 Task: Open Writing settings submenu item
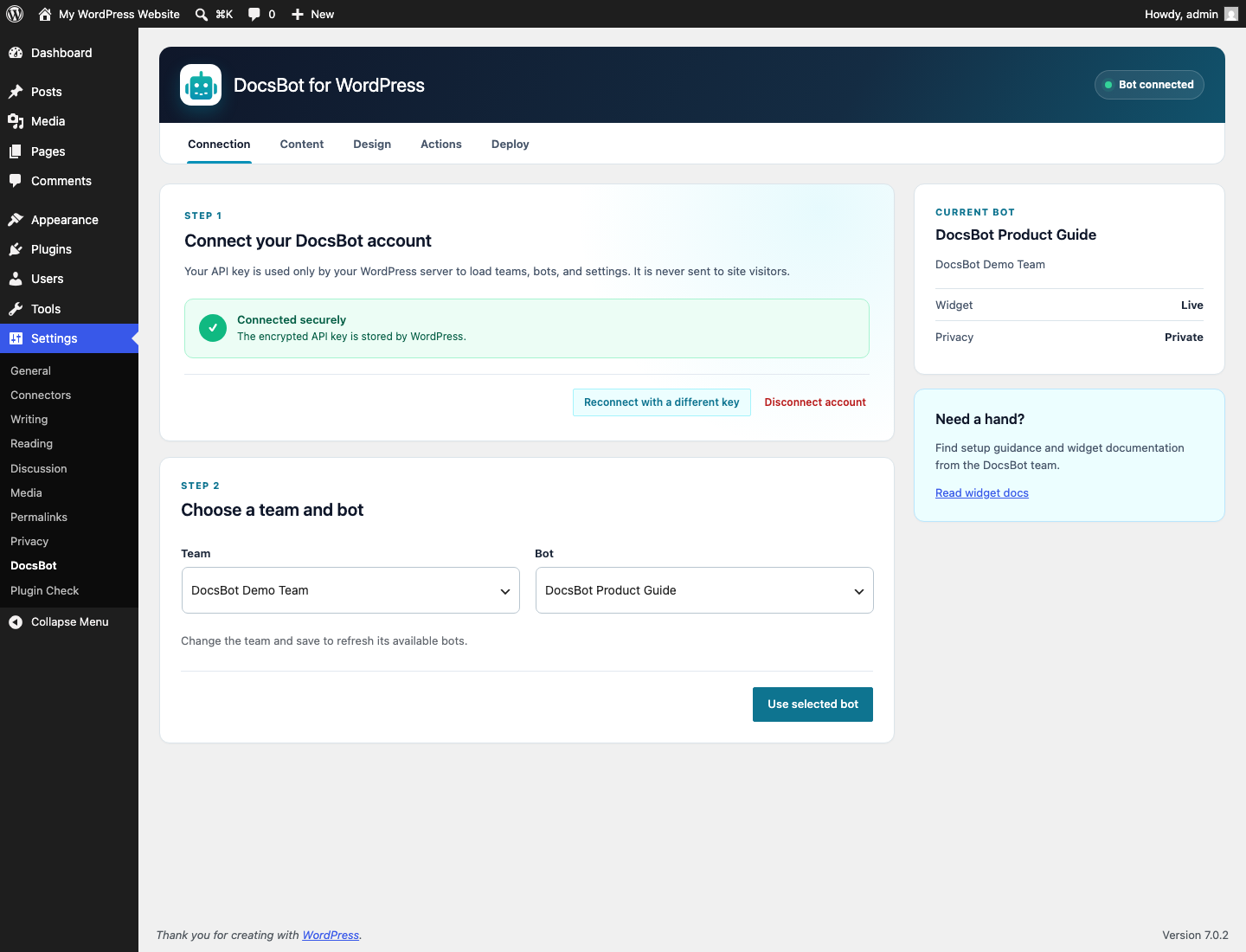(x=29, y=419)
